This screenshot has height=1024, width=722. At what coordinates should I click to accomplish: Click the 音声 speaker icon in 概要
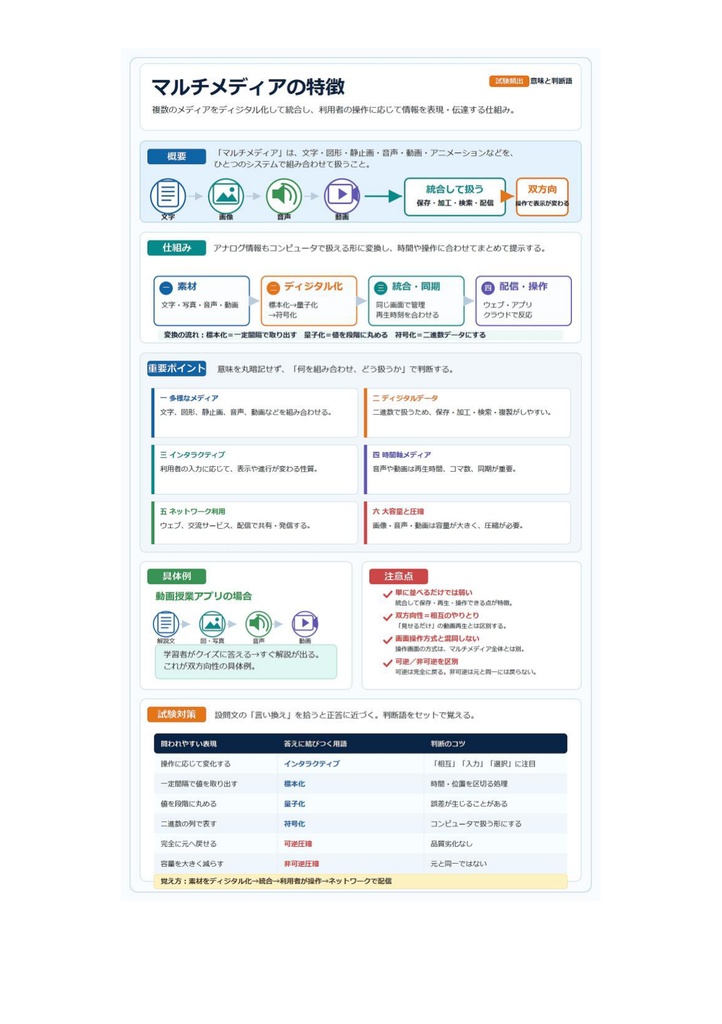pyautogui.click(x=283, y=195)
